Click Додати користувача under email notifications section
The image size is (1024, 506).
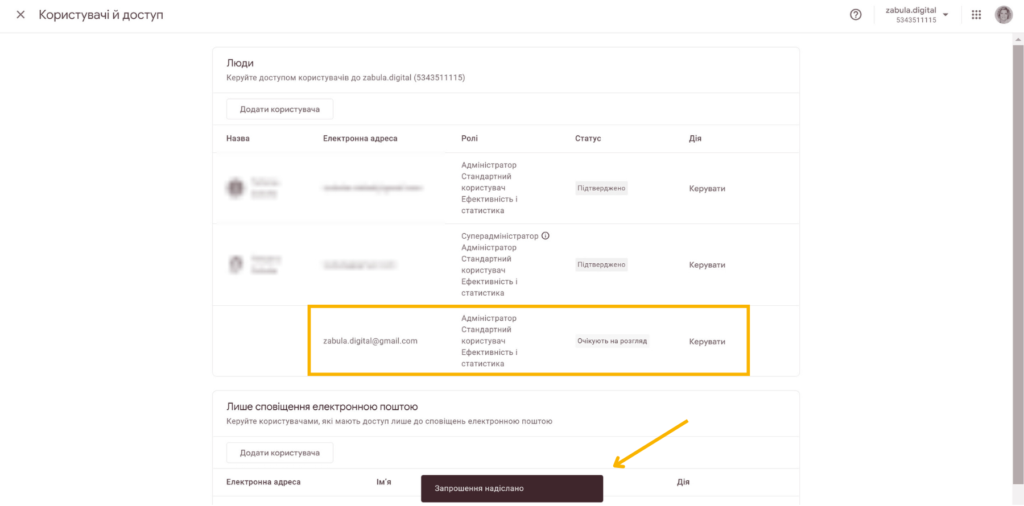(x=280, y=452)
